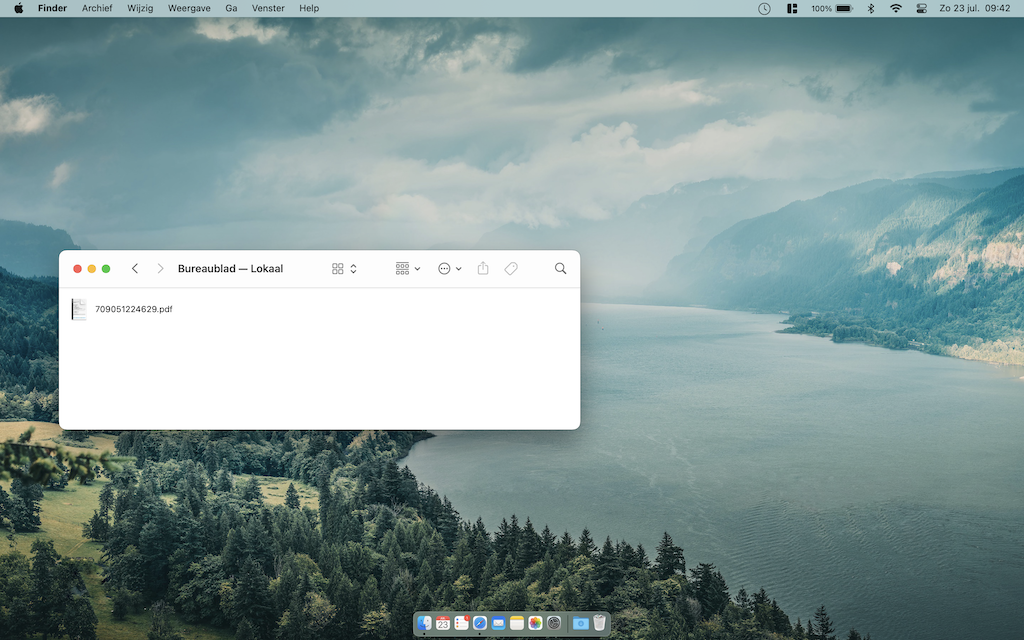This screenshot has width=1024, height=640.
Task: Open the Weergave menu
Action: (189, 8)
